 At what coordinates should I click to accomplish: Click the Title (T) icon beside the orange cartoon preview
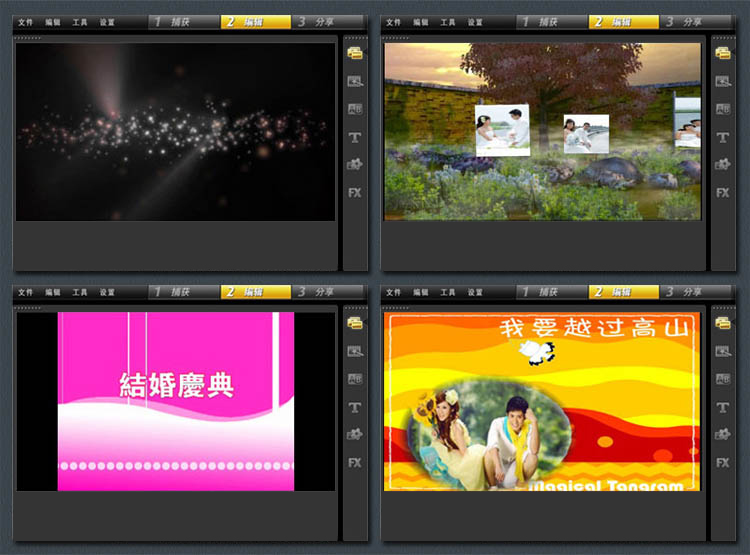[722, 407]
